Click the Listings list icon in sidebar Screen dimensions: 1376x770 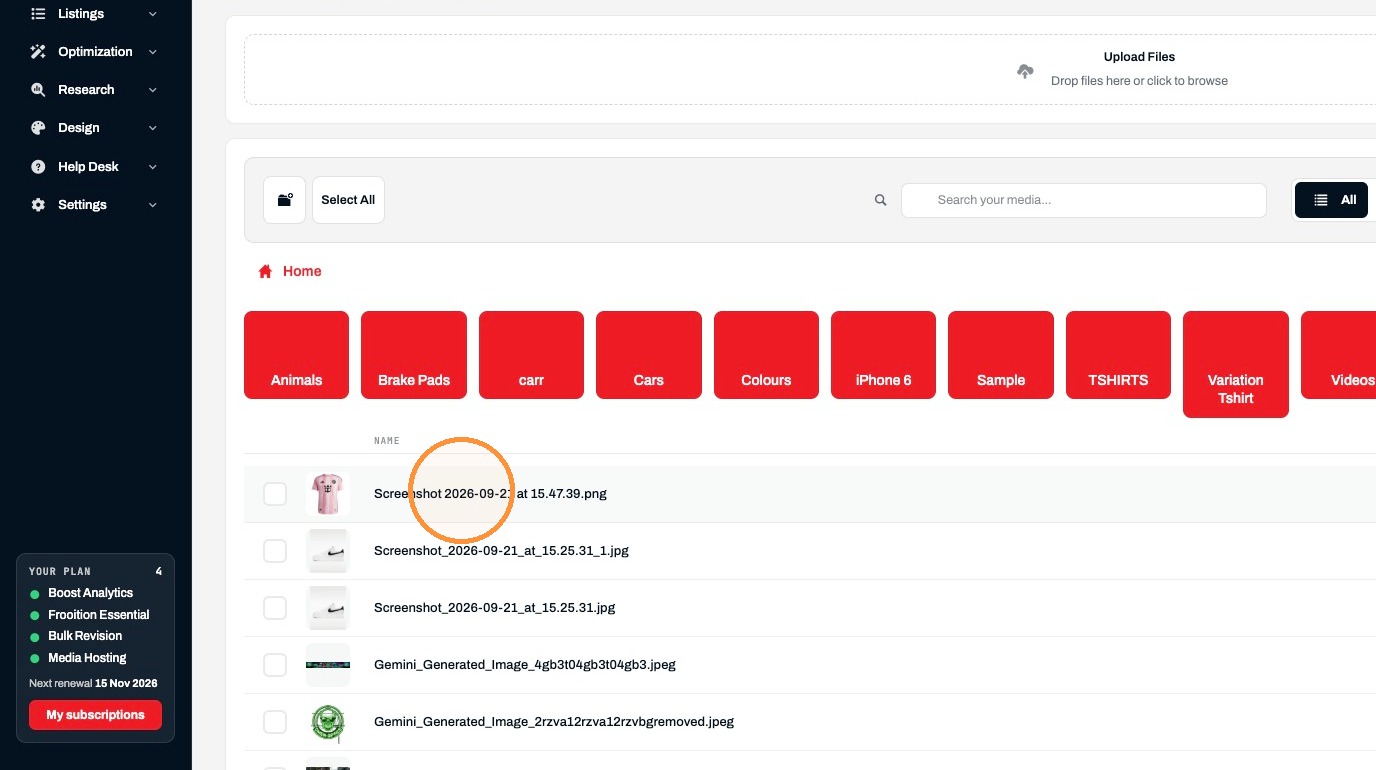pos(38,14)
